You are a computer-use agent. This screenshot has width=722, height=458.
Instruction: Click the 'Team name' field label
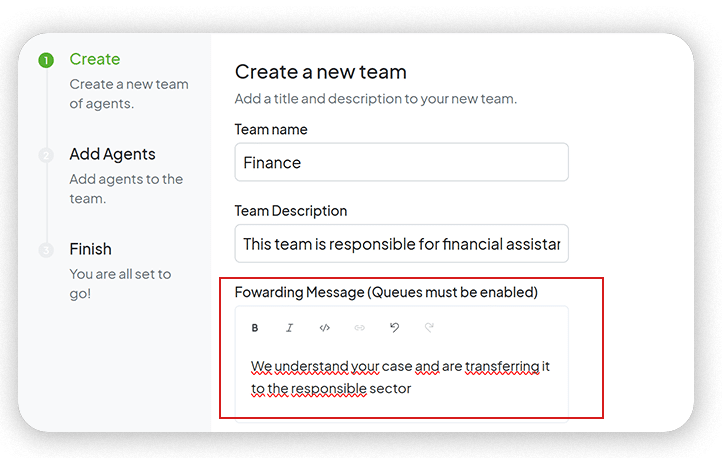[271, 130]
